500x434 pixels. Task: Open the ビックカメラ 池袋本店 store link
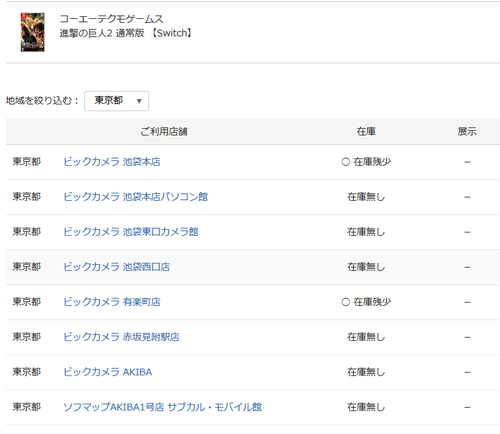coord(112,162)
